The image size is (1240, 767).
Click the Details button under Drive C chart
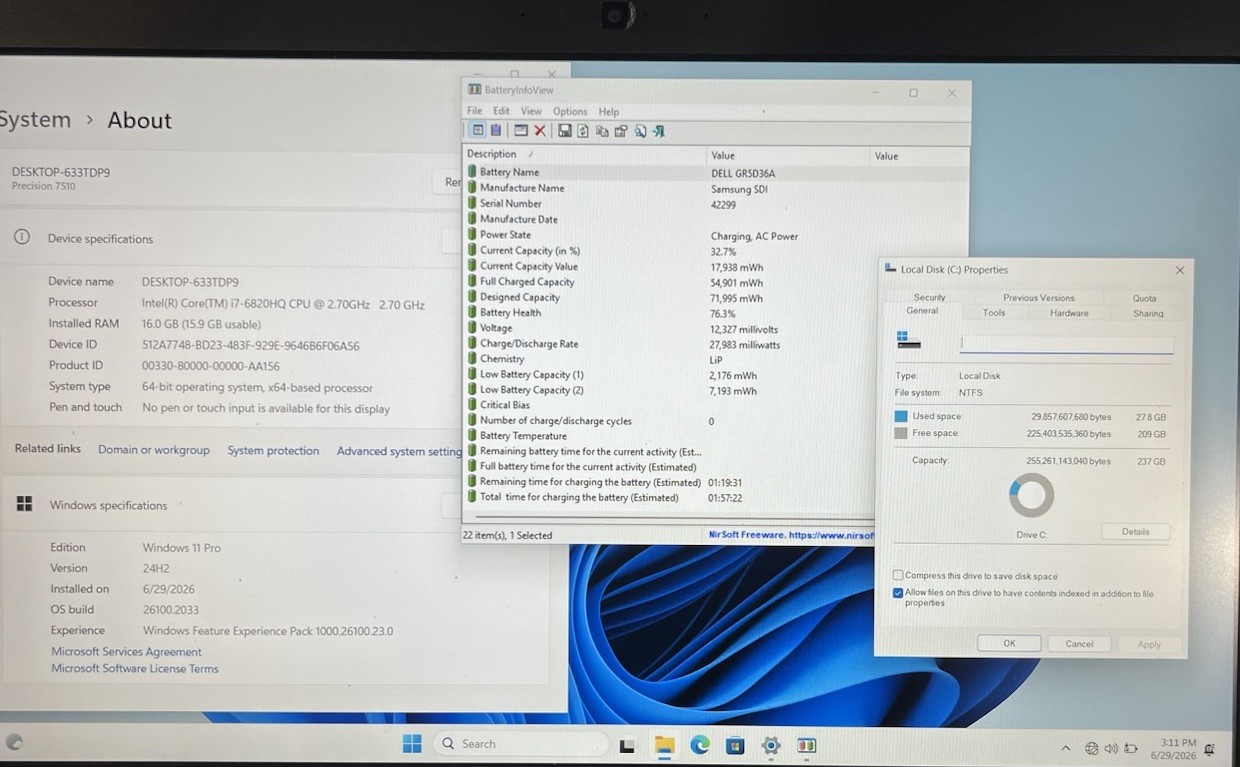[1135, 531]
